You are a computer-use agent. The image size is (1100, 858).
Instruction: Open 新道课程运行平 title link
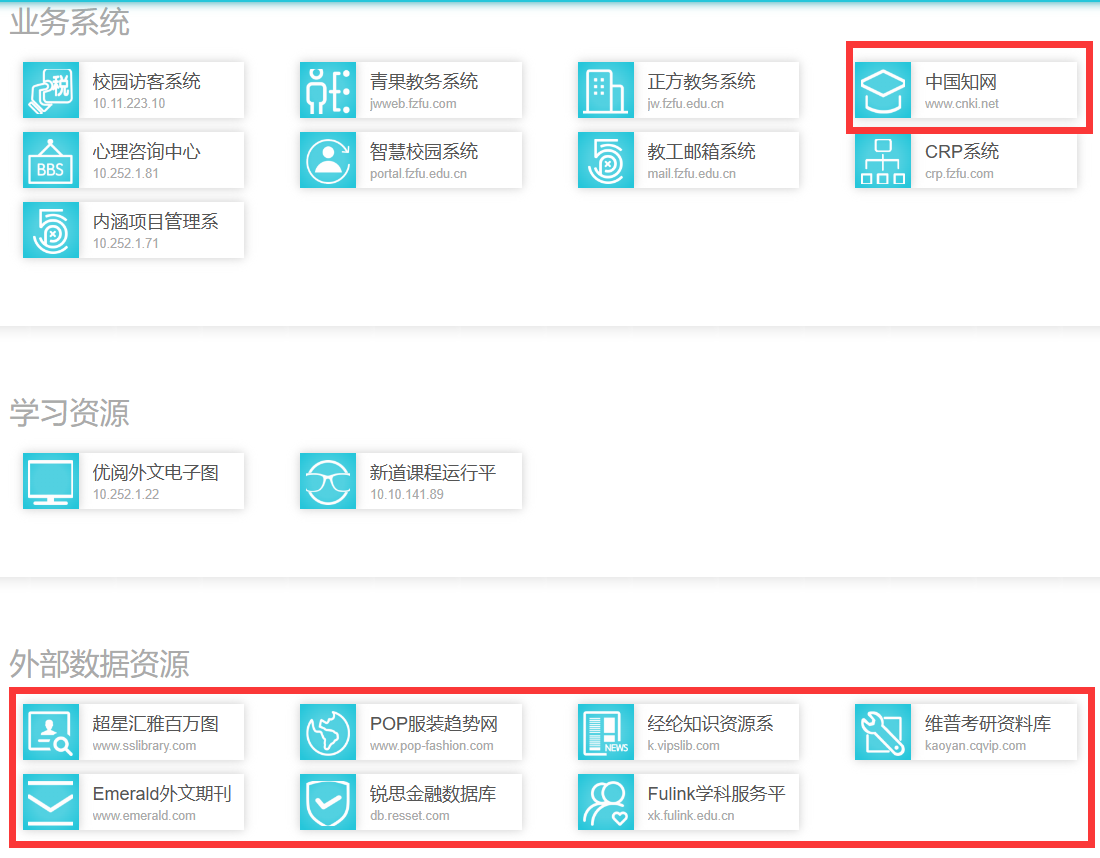point(433,472)
